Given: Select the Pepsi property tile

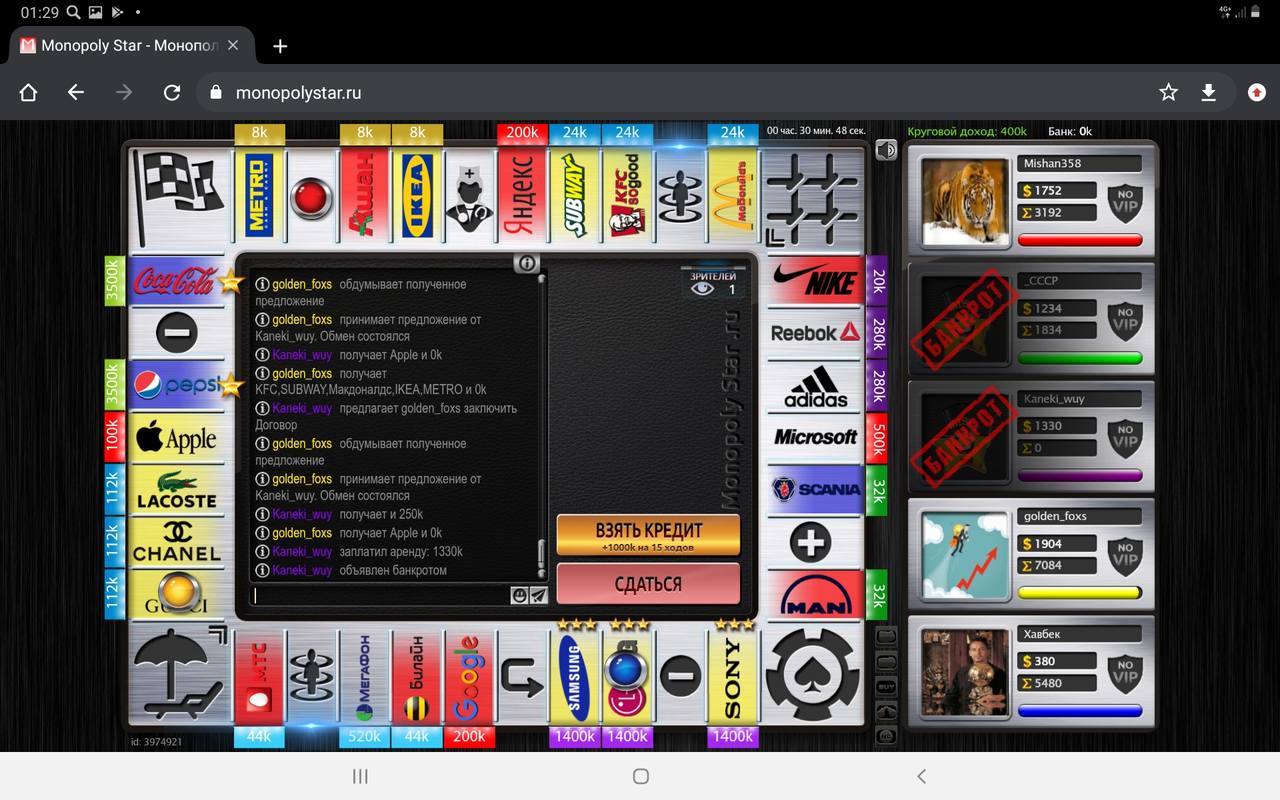Looking at the screenshot, I should 179,385.
